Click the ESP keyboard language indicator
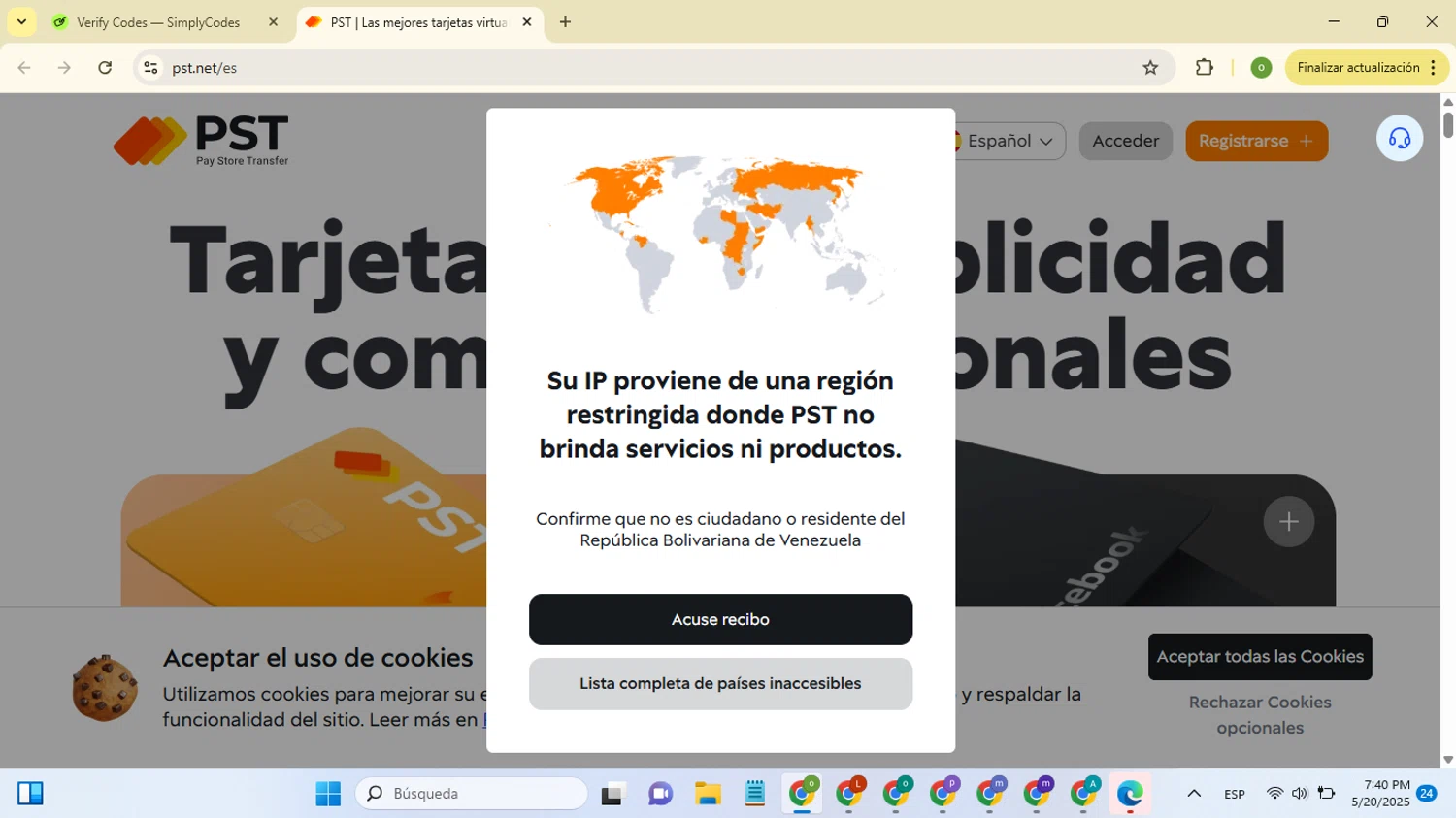 tap(1235, 794)
